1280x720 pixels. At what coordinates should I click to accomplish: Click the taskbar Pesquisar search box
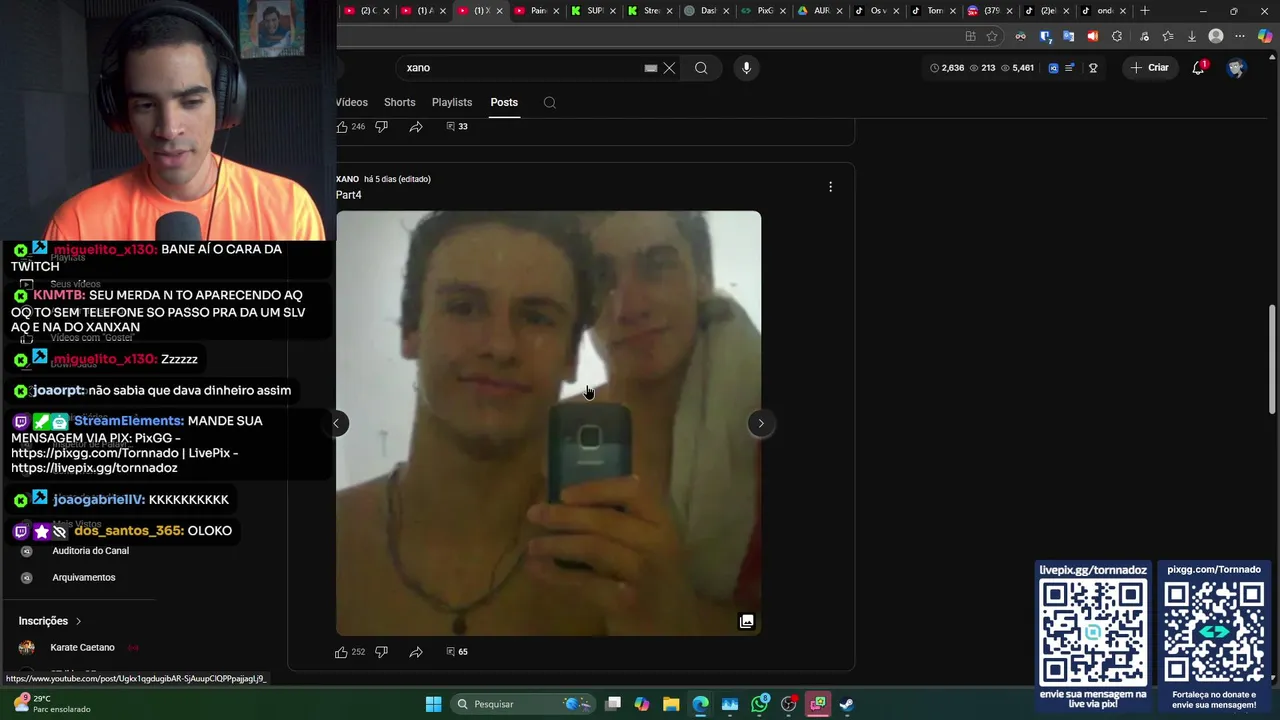click(x=523, y=704)
